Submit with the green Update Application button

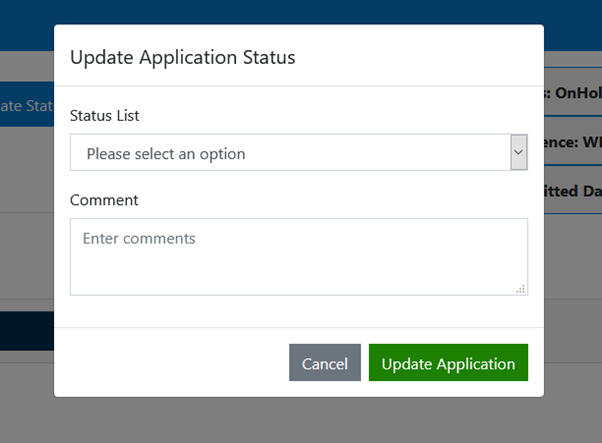tap(448, 363)
